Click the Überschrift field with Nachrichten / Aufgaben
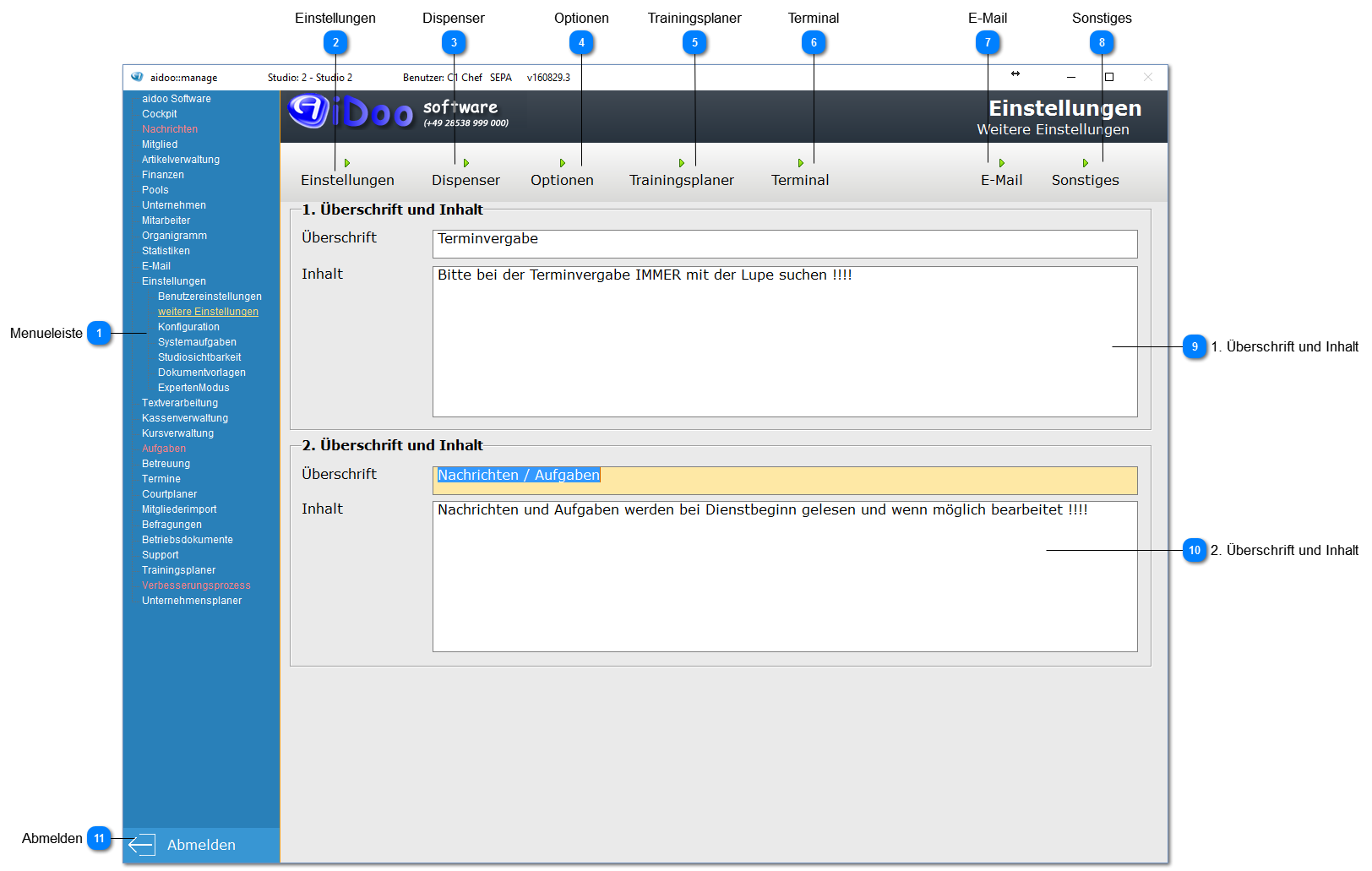Viewport: 1372px width, 871px height. point(785,481)
